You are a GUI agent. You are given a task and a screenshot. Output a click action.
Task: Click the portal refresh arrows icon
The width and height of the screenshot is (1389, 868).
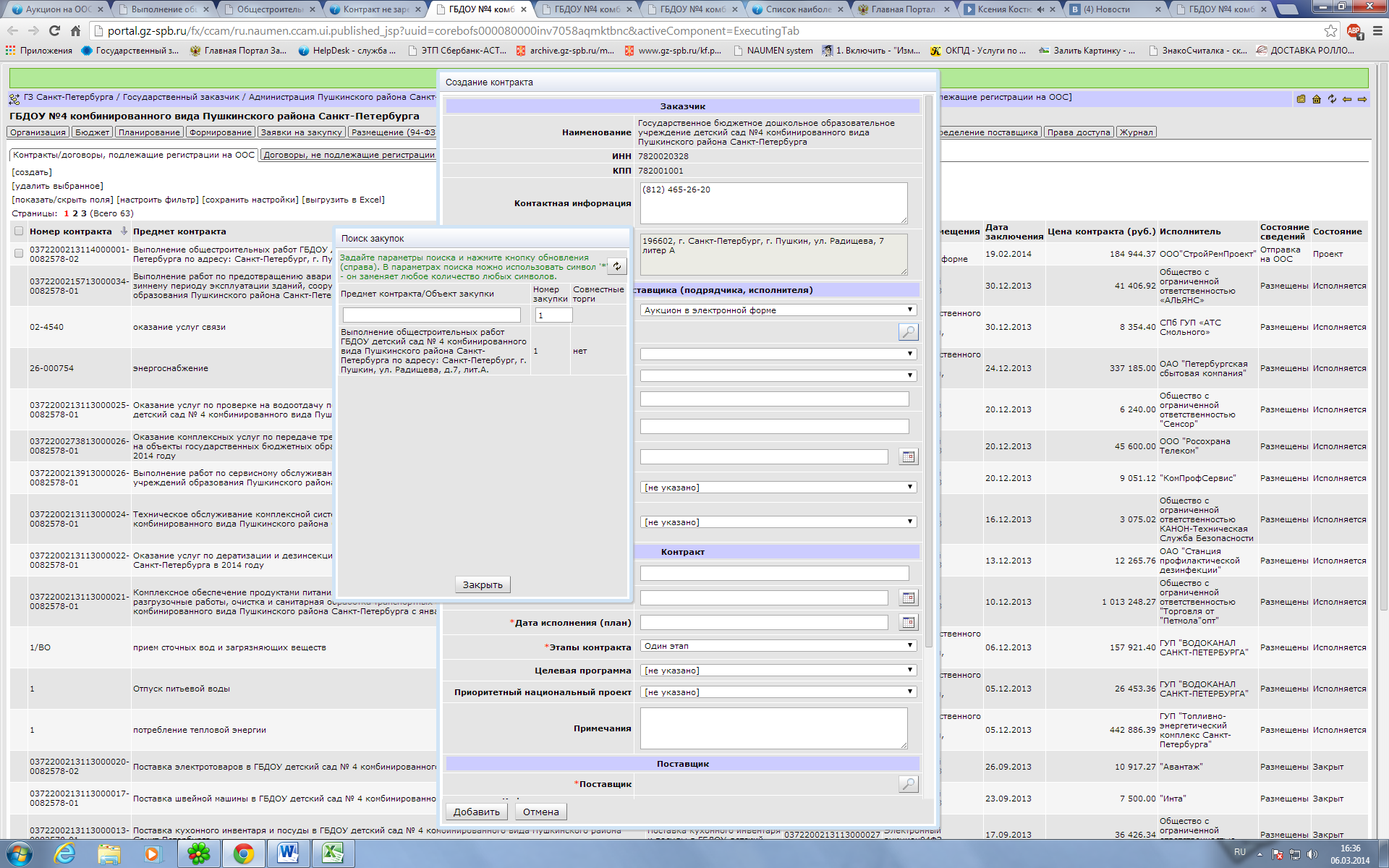[1332, 99]
